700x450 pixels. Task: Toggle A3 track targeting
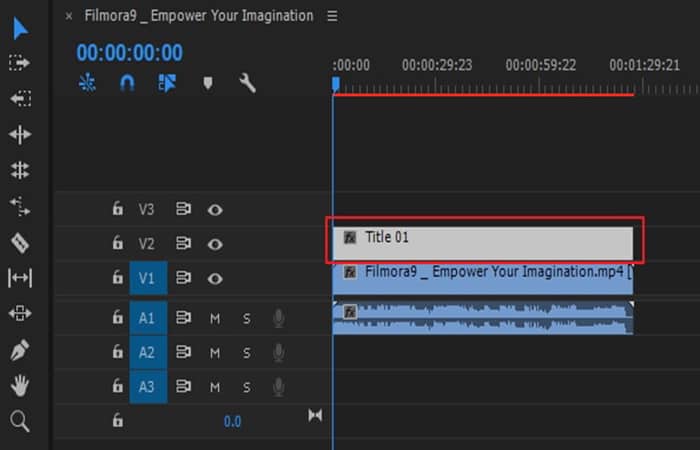pyautogui.click(x=148, y=386)
